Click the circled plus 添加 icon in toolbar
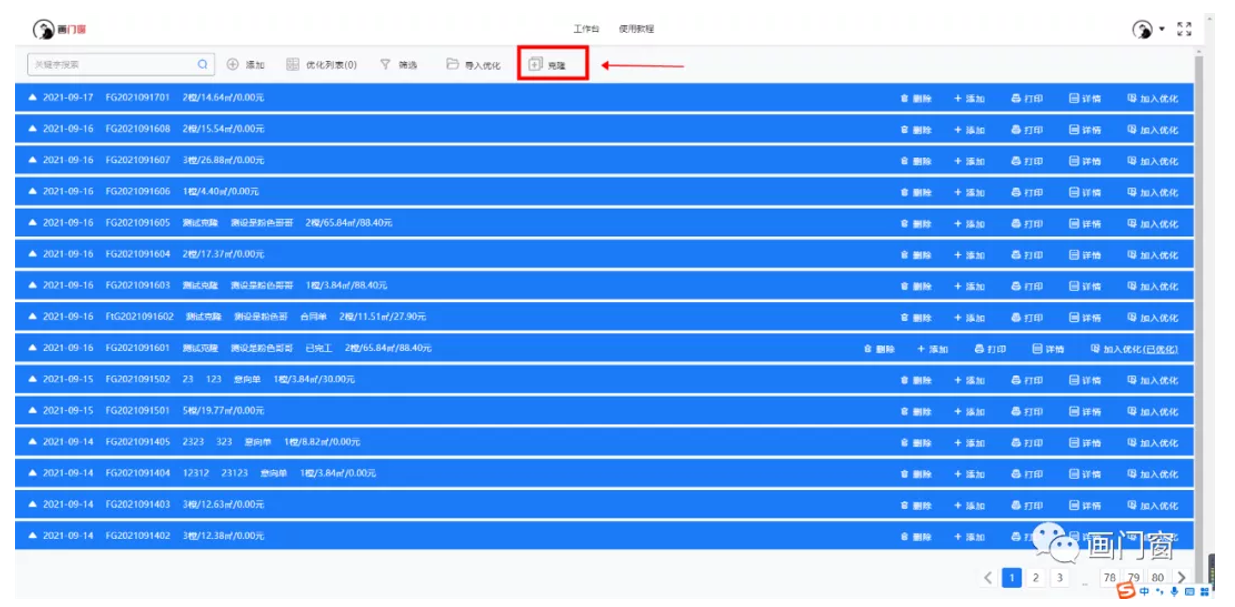Image resolution: width=1235 pixels, height=607 pixels. (x=233, y=64)
